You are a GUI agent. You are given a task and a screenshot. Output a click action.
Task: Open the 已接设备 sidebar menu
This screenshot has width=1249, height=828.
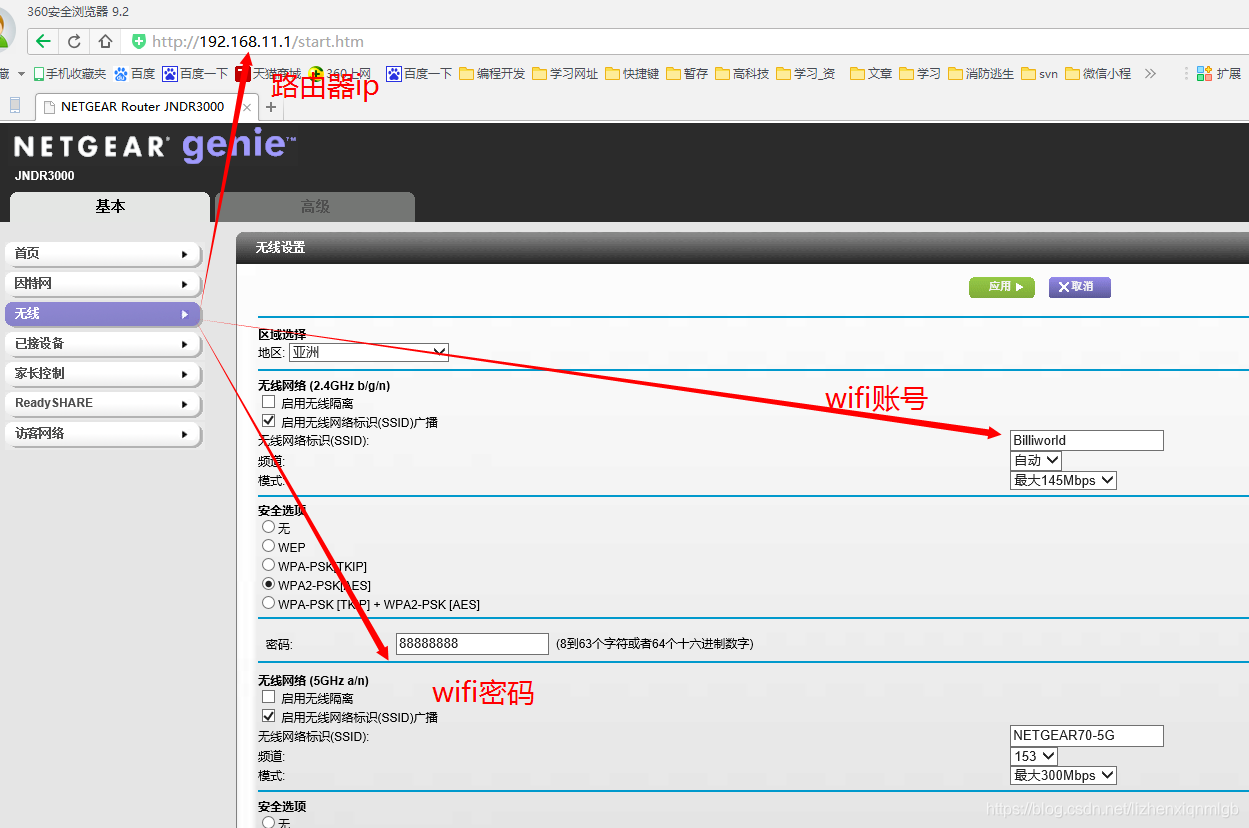point(103,344)
